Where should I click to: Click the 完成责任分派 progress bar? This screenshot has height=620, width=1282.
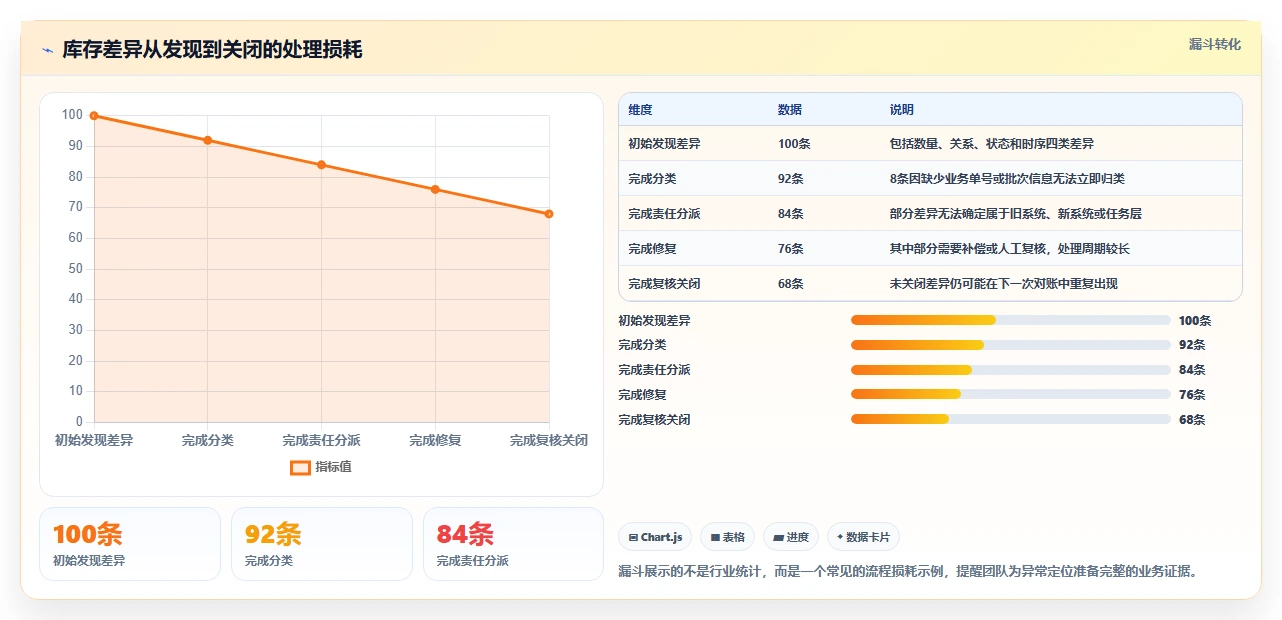(1011, 370)
